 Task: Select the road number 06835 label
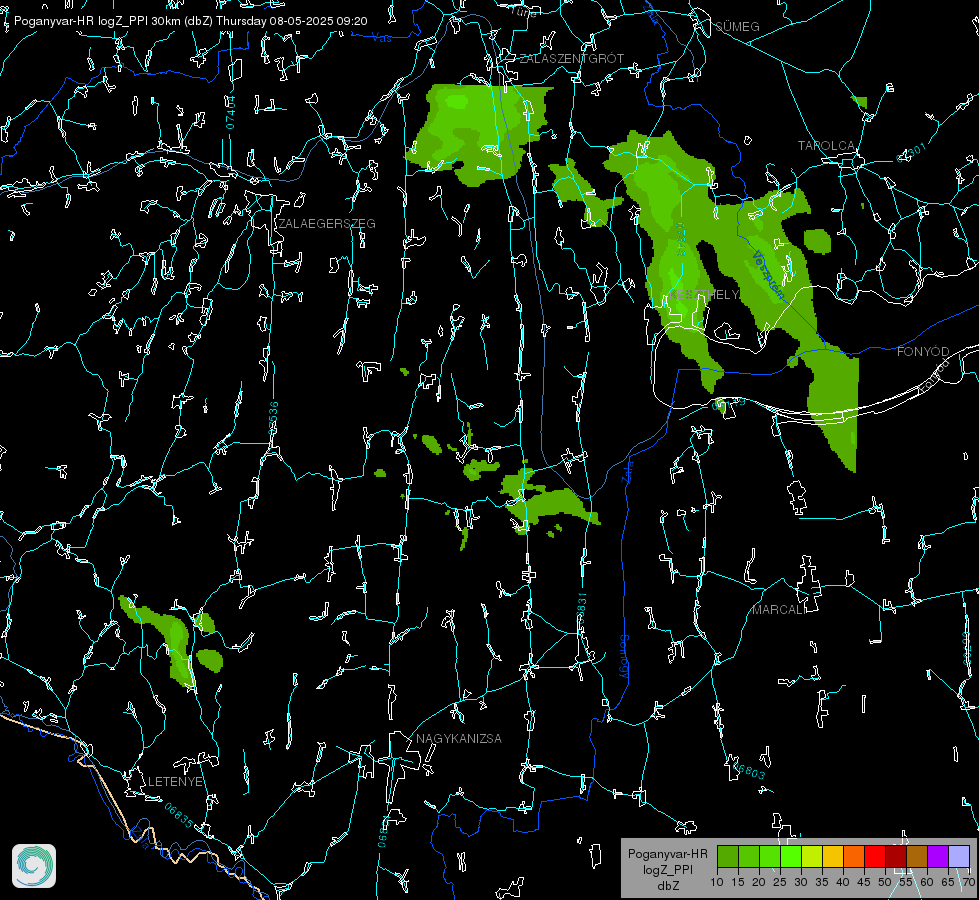tap(179, 815)
